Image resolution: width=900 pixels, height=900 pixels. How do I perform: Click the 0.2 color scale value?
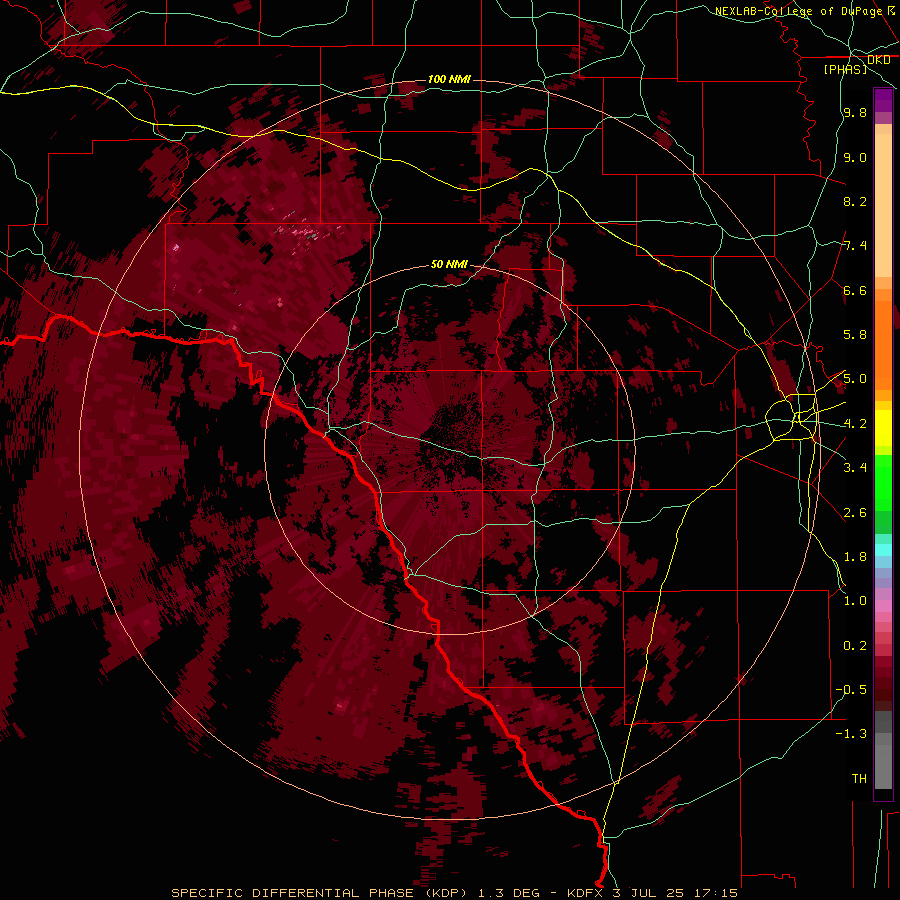[855, 646]
